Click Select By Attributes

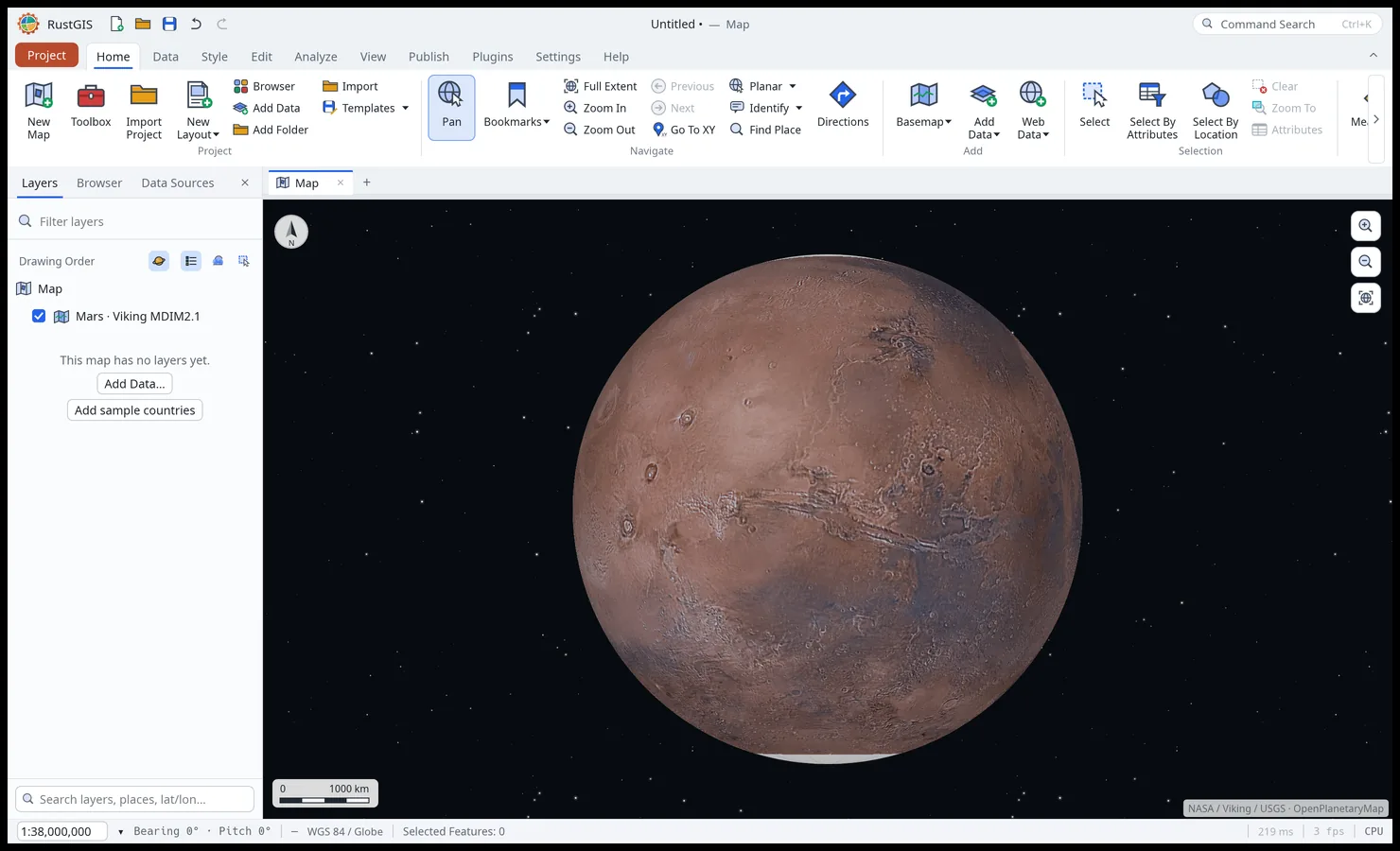(x=1152, y=110)
